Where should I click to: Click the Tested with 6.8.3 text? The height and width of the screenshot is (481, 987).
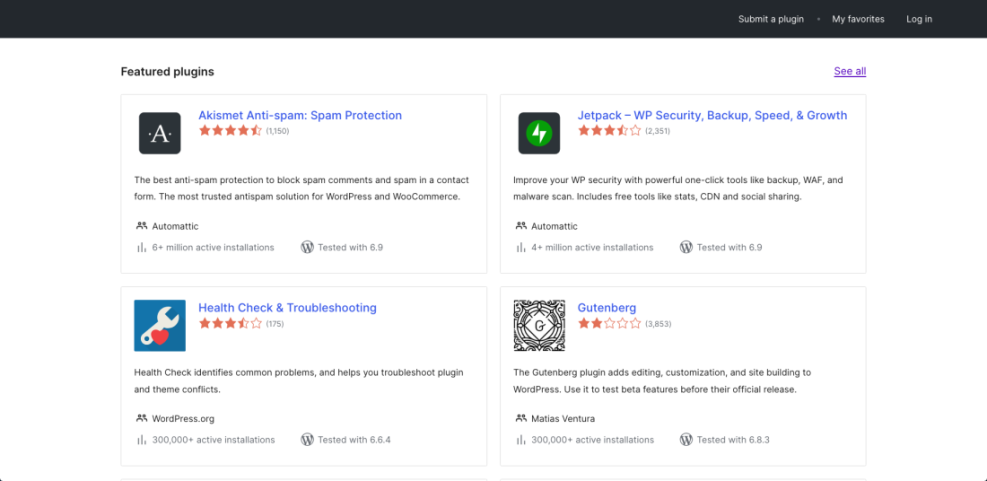733,440
